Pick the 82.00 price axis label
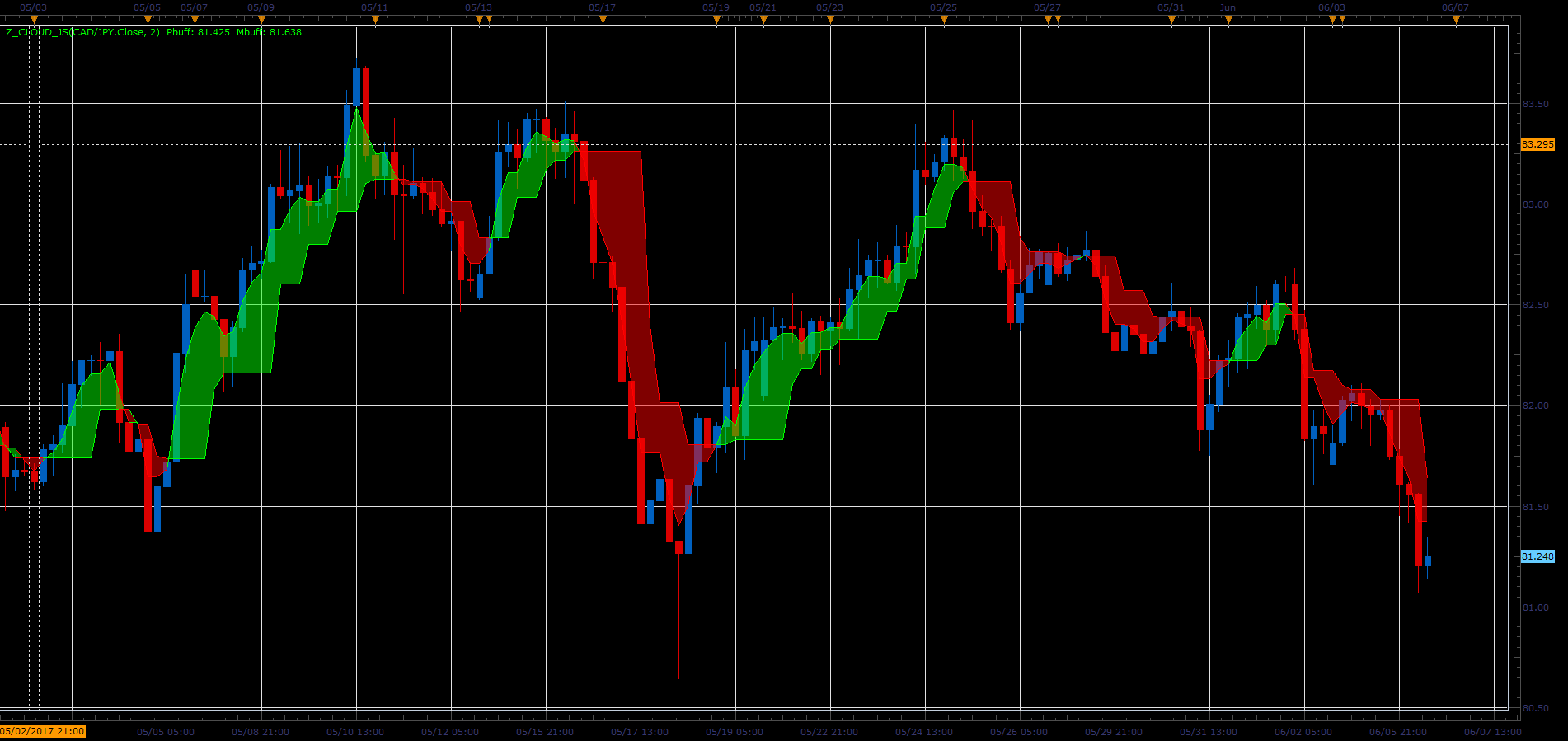Image resolution: width=1568 pixels, height=741 pixels. [x=1535, y=406]
